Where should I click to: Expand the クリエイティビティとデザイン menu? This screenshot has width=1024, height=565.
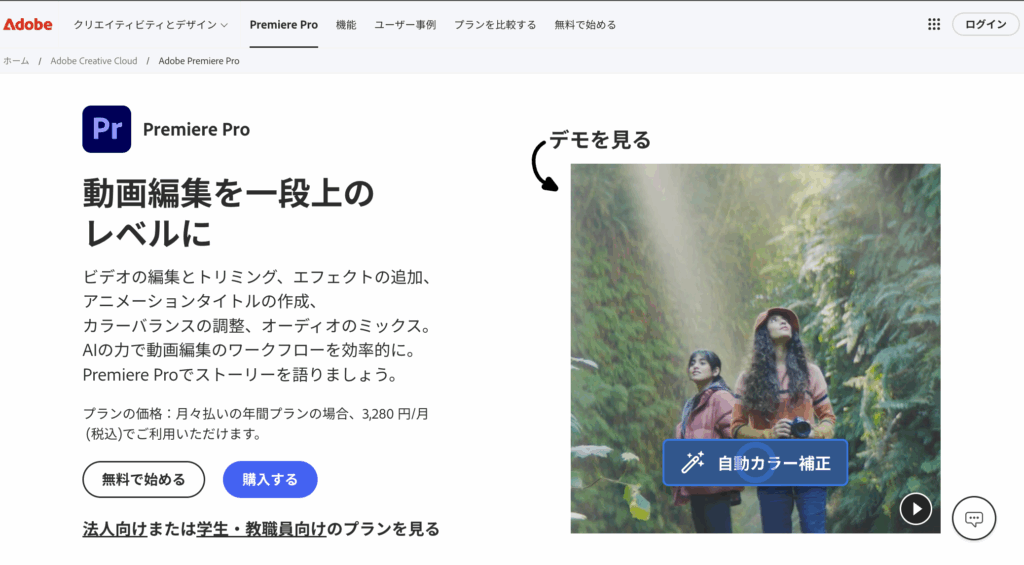[151, 25]
